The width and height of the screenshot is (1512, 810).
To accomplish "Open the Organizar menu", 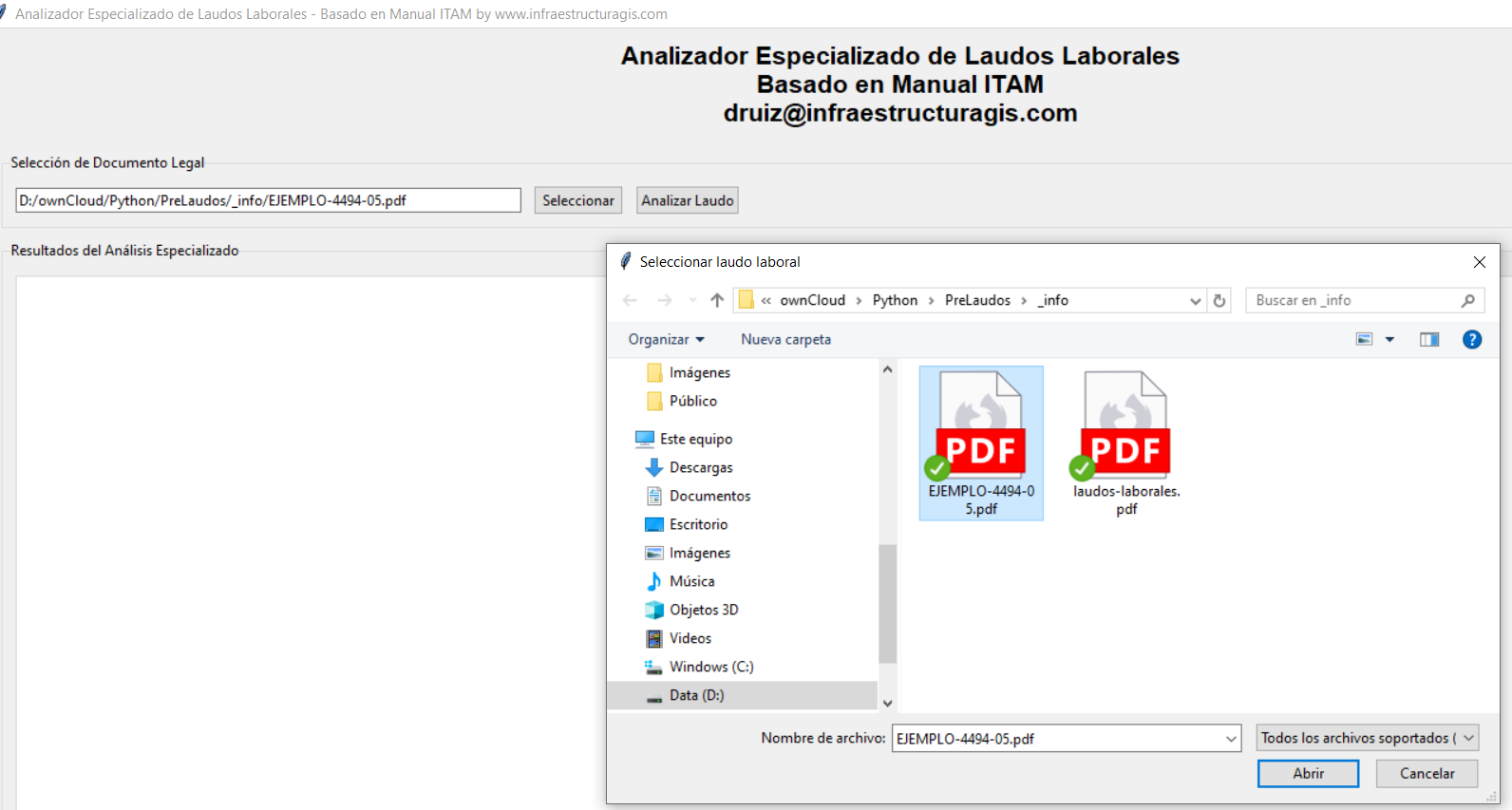I will coord(666,339).
